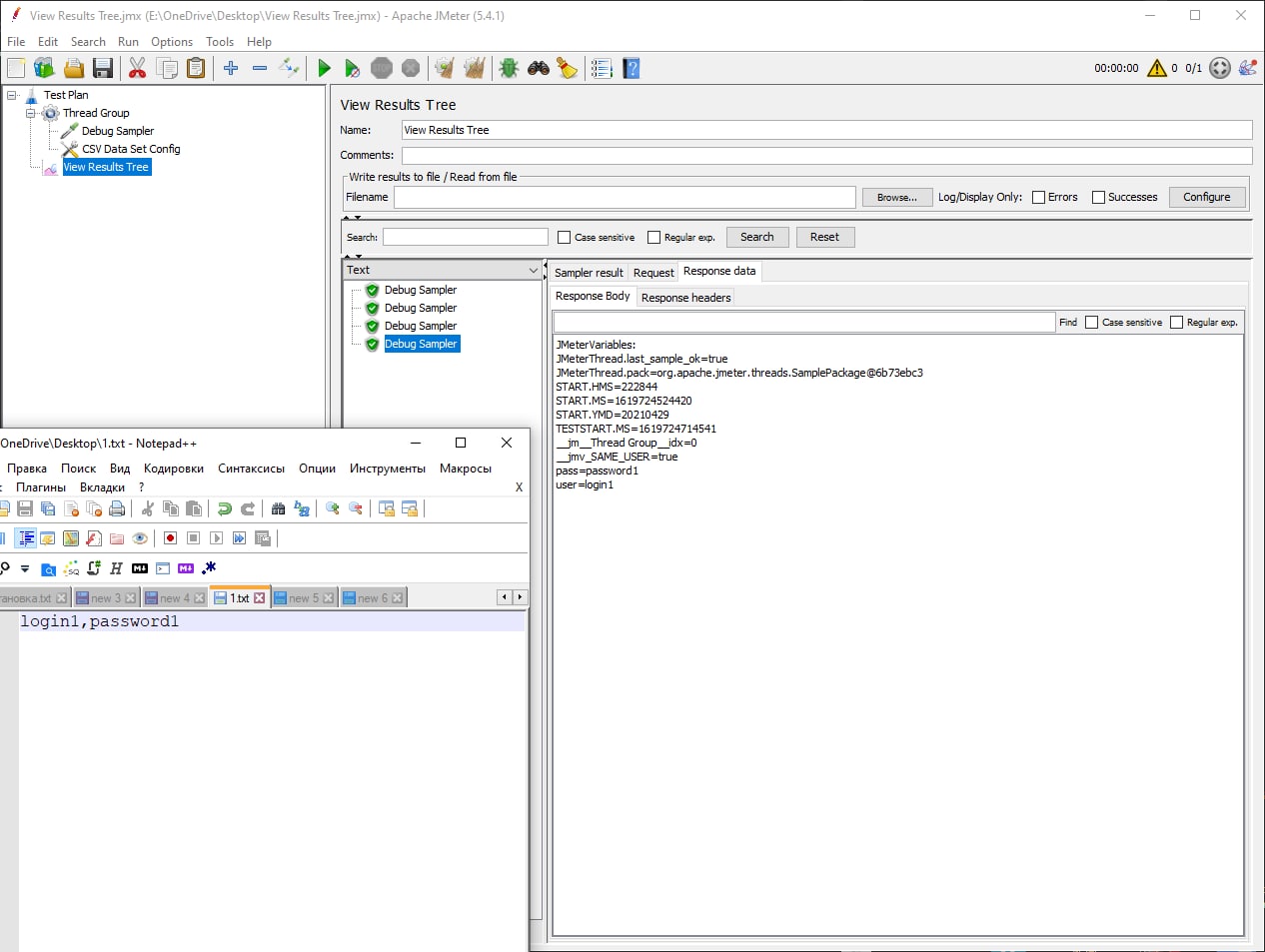Click the JMeter Open file folder icon
The height and width of the screenshot is (952, 1265).
[x=73, y=68]
